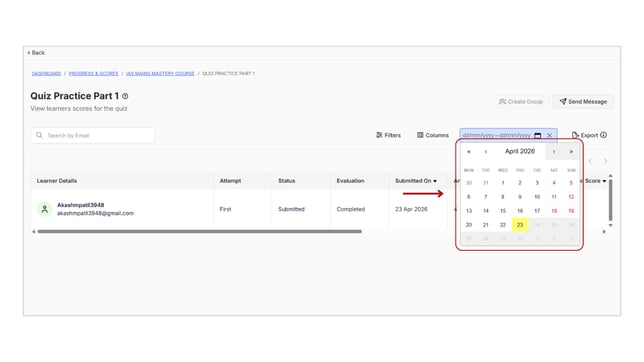Pick April 9 in the calendar
The width and height of the screenshot is (644, 362).
coord(520,197)
